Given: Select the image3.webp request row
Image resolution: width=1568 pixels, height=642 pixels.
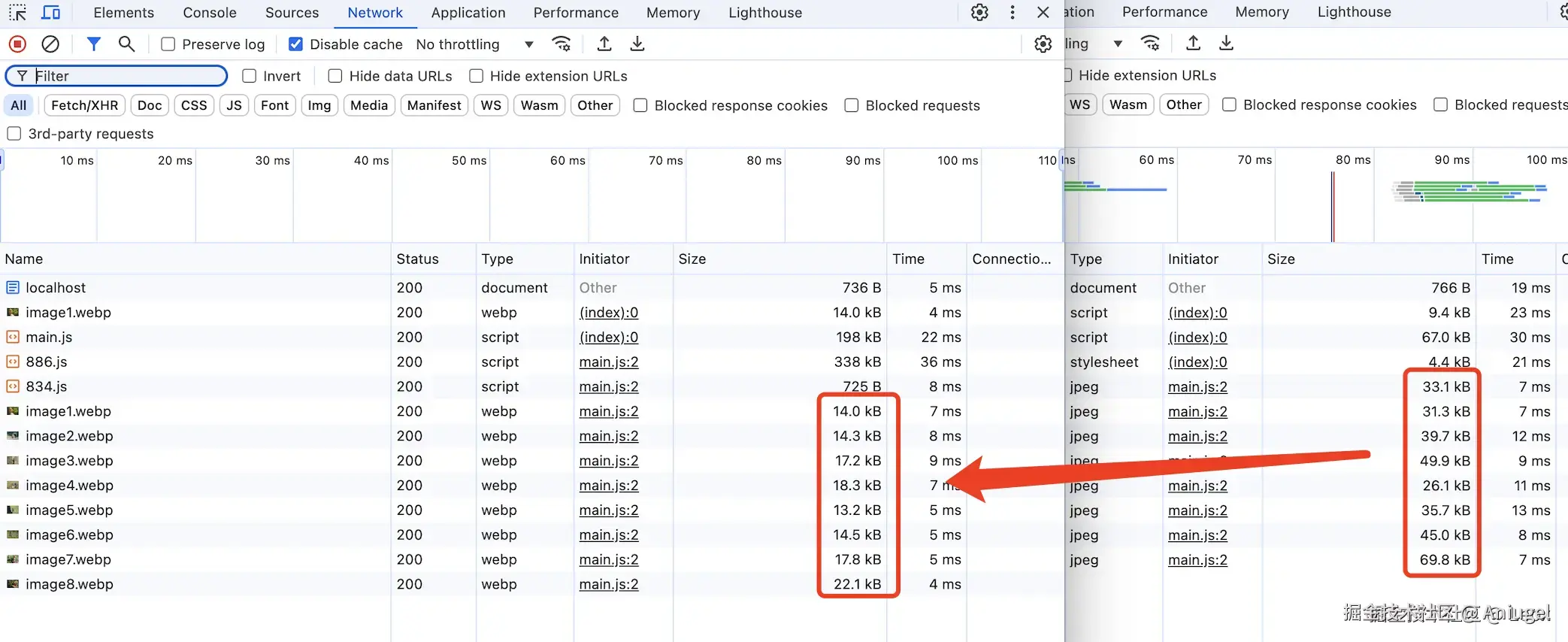Looking at the screenshot, I should pos(531,460).
